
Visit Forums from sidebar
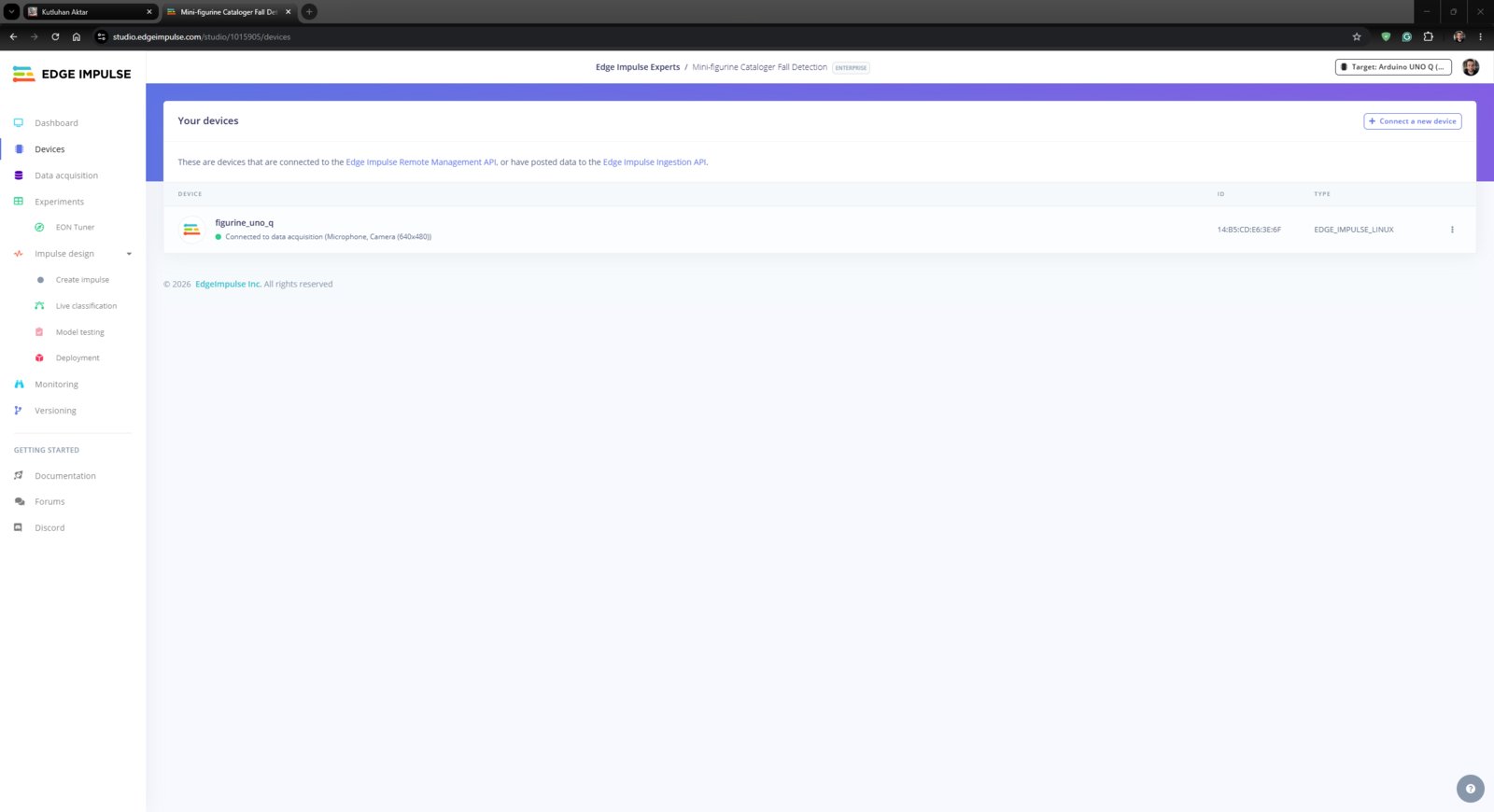point(49,502)
